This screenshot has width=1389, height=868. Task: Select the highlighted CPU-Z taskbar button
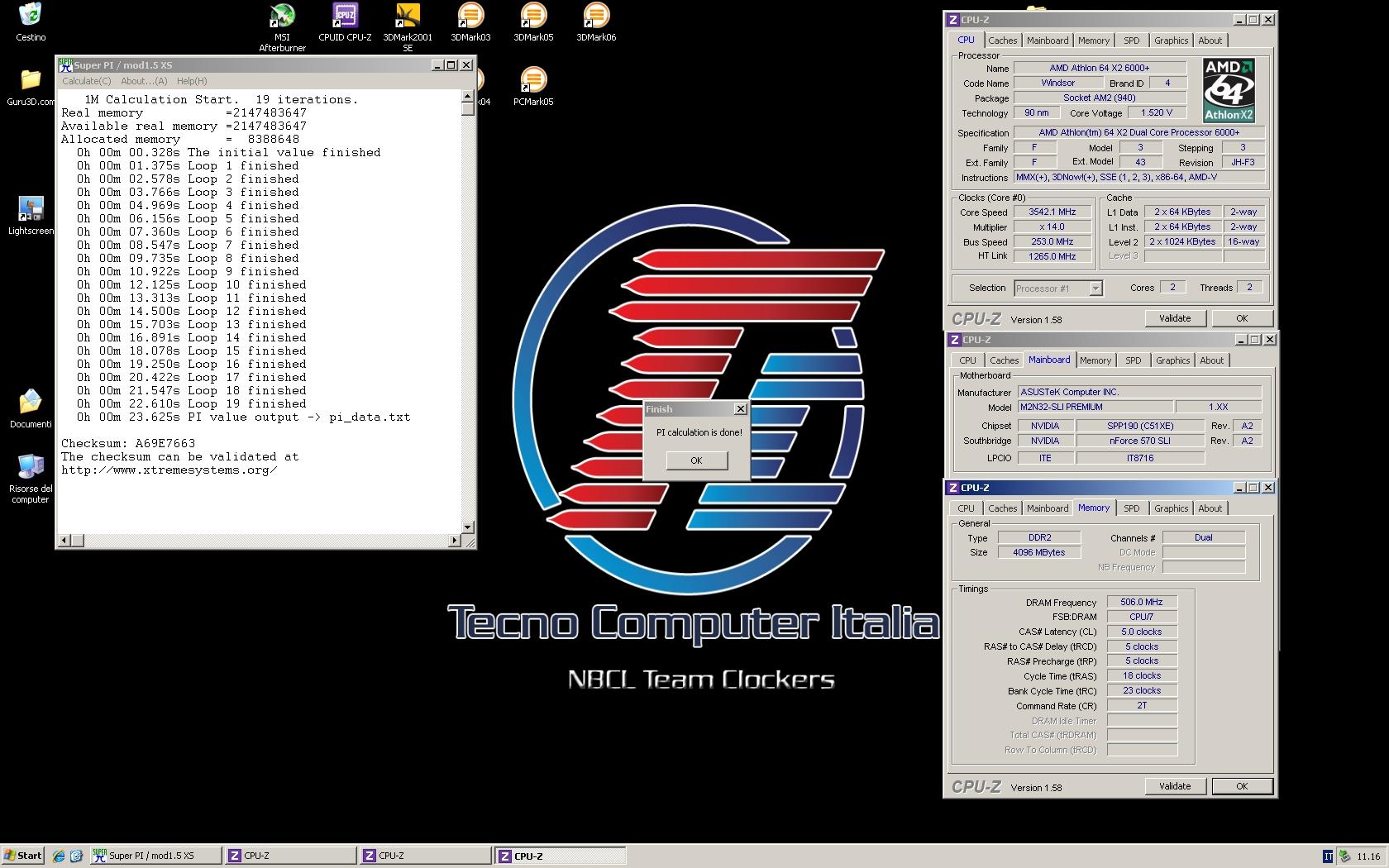click(560, 856)
